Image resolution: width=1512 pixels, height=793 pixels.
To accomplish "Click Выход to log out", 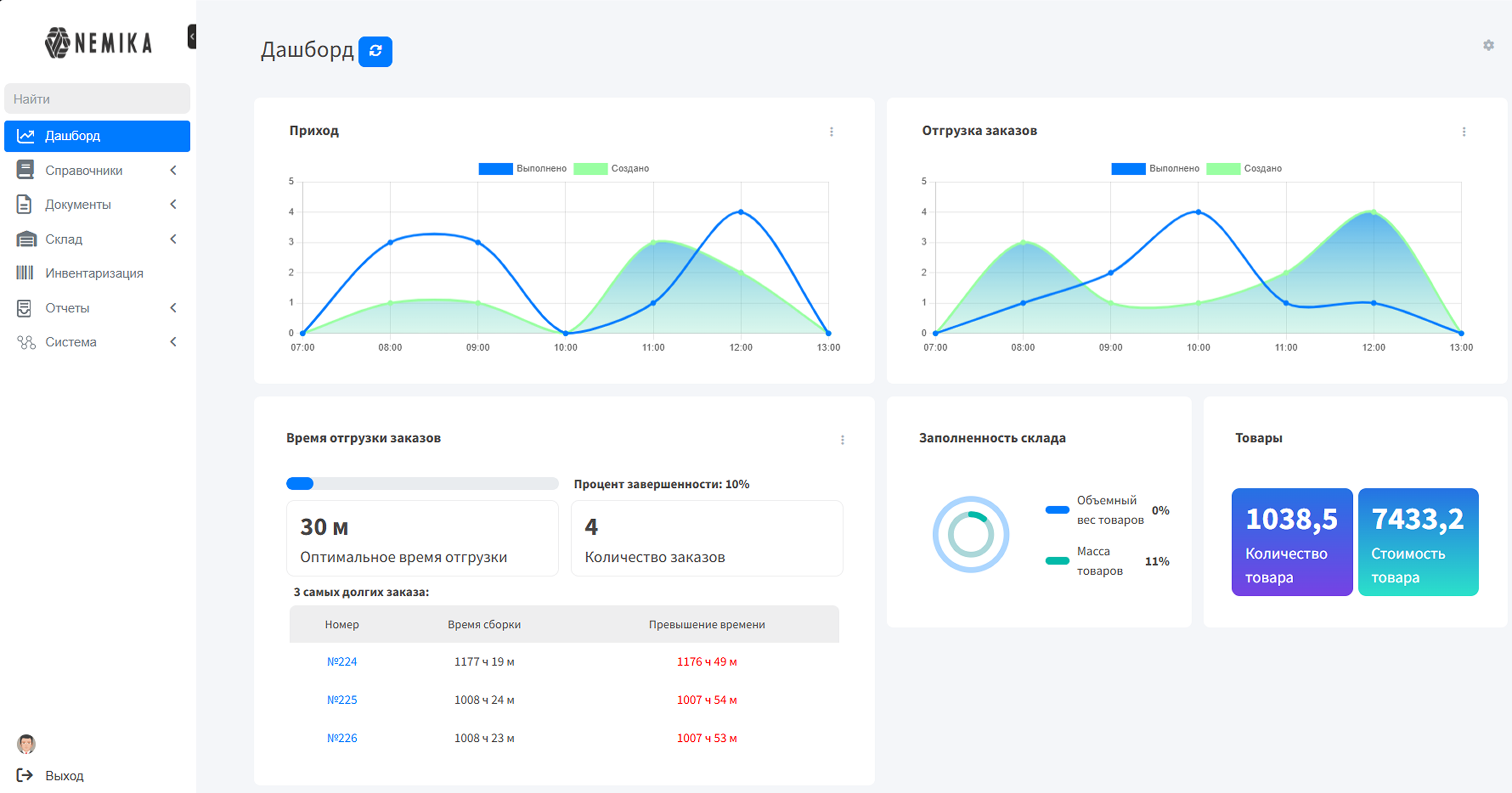I will point(64,775).
